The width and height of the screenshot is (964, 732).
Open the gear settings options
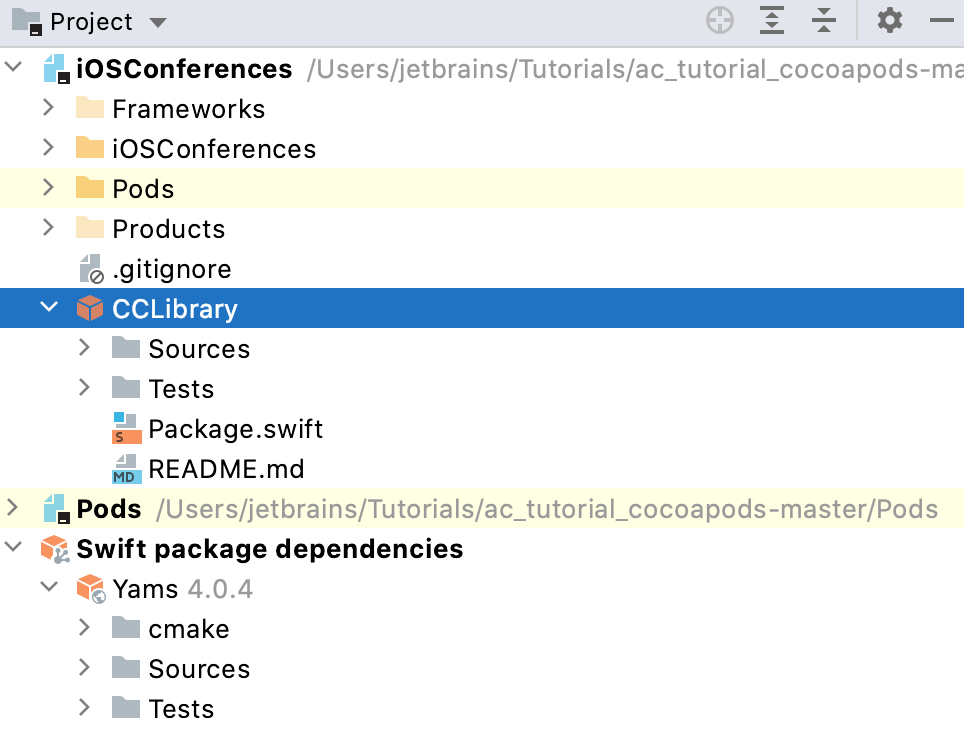889,21
